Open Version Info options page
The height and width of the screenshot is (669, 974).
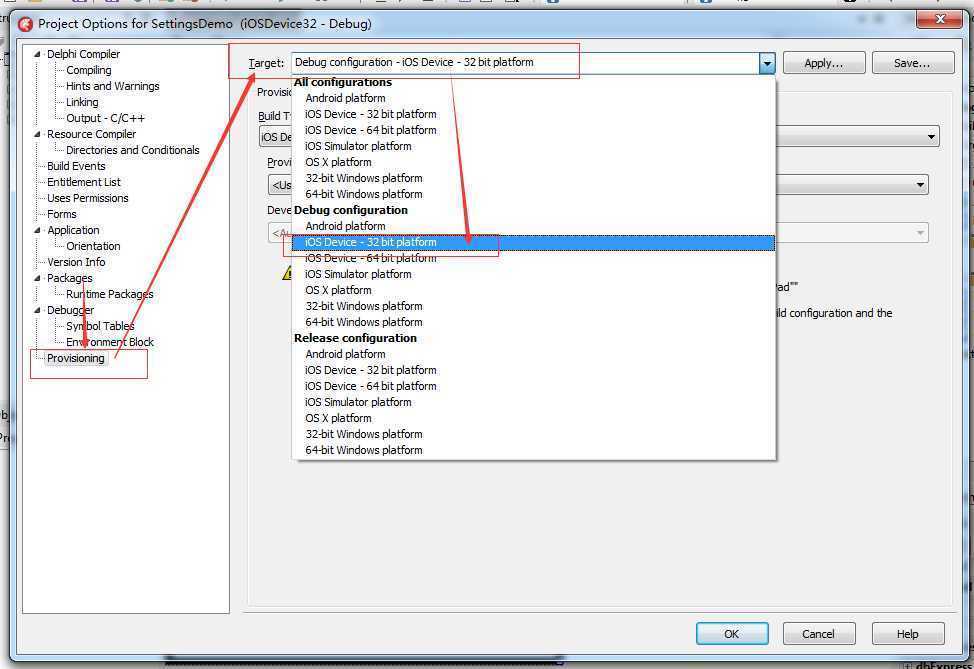point(76,262)
